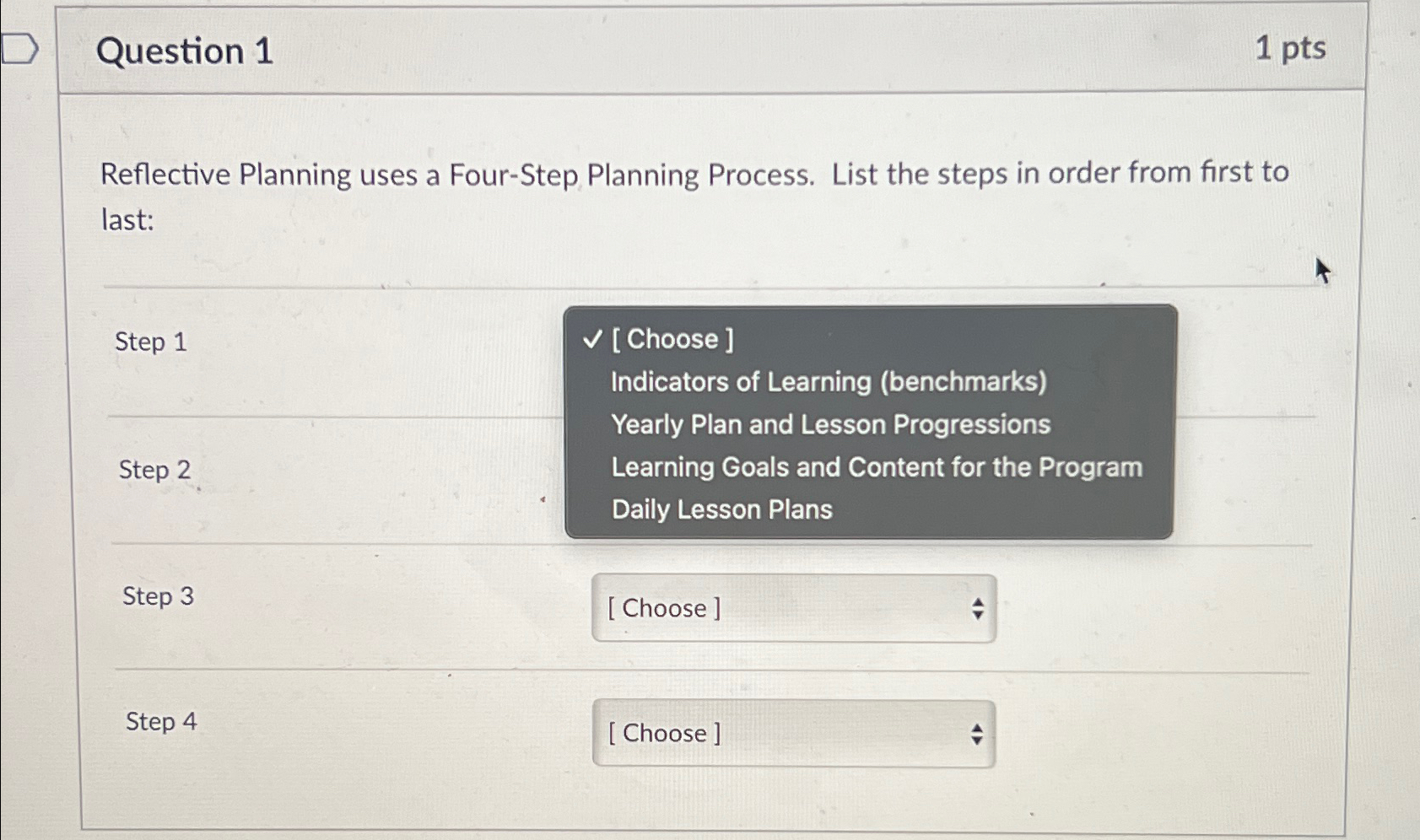The height and width of the screenshot is (840, 1420).
Task: Click the Step 4 label
Action: click(x=160, y=721)
